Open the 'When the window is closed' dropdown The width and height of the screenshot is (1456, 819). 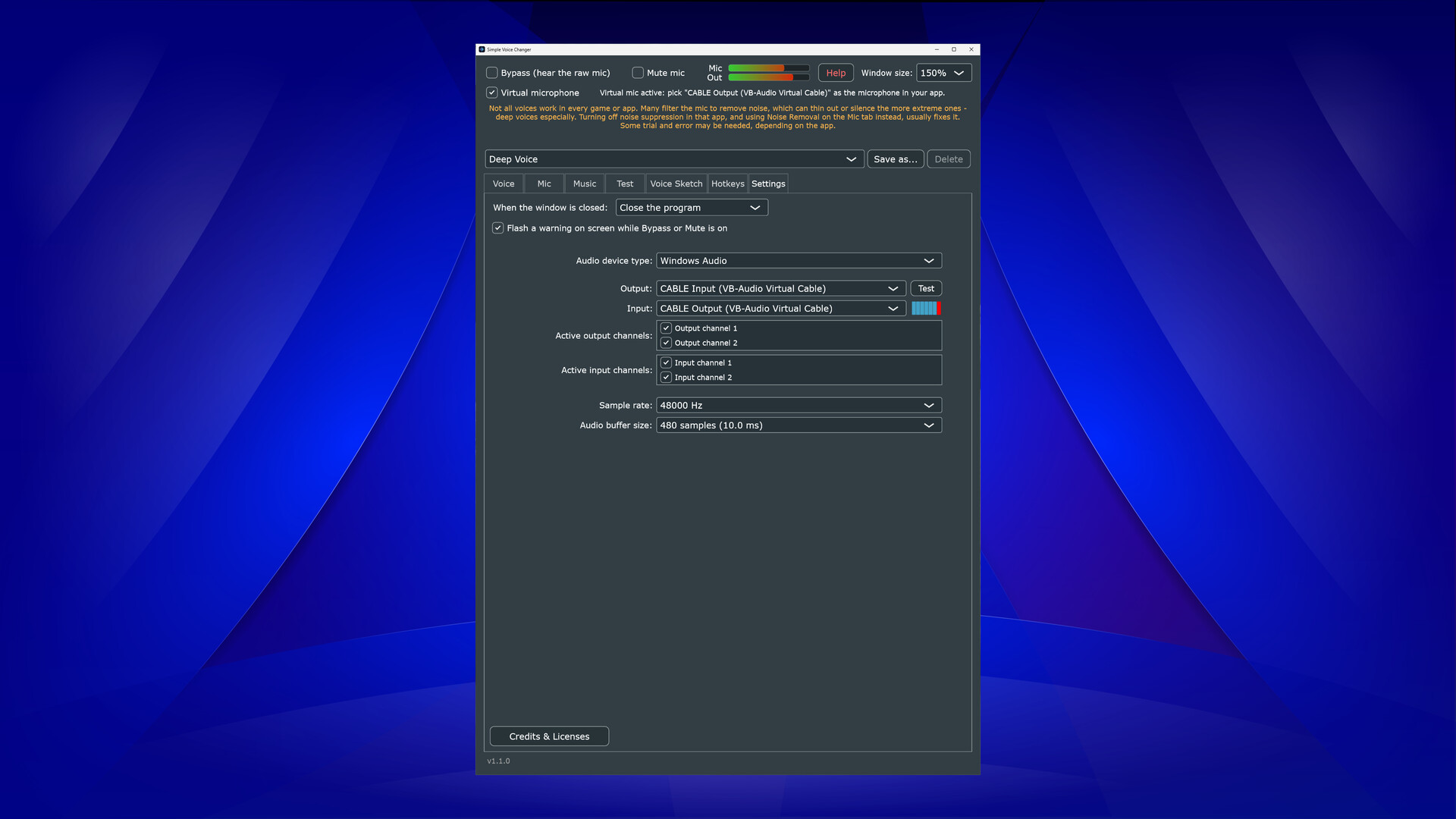[x=692, y=208]
